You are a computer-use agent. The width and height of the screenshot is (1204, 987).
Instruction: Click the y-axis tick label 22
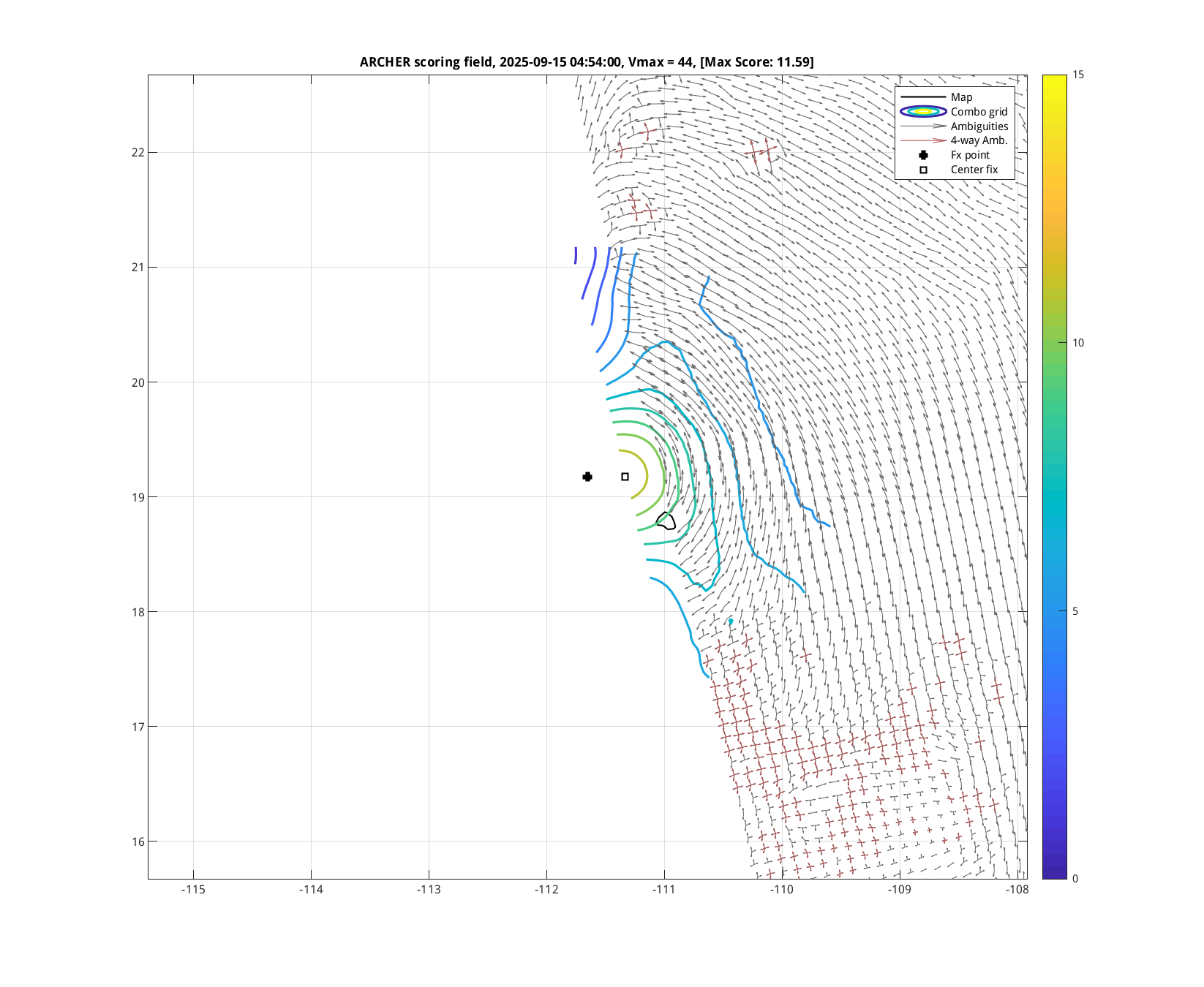[x=138, y=152]
